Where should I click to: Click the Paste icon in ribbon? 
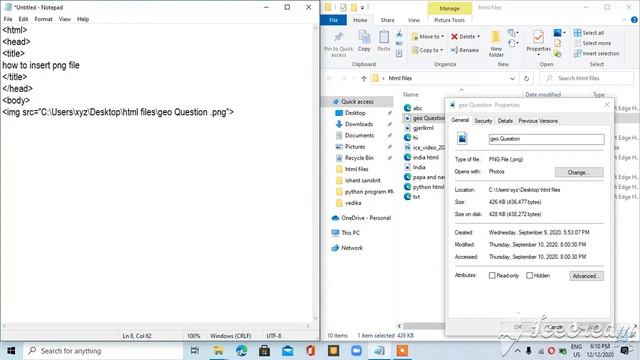pyautogui.click(x=383, y=41)
